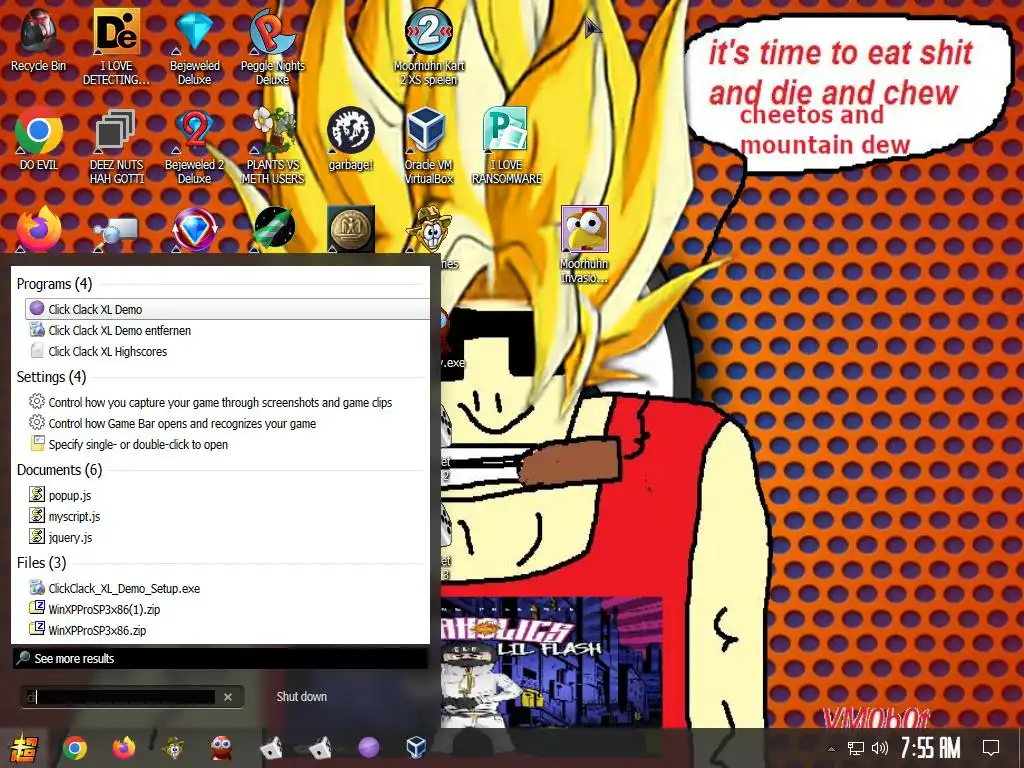Click See more results link
1024x768 pixels.
74,658
